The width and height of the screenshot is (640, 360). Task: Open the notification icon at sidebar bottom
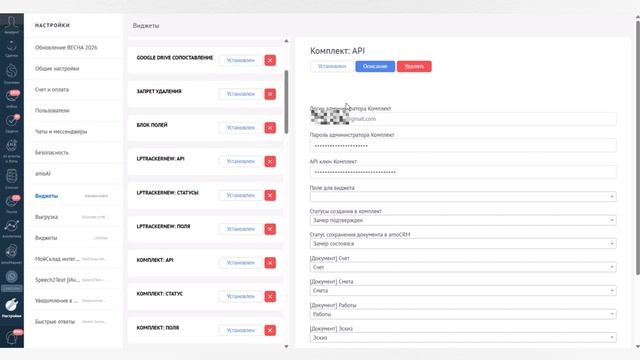tap(11, 337)
